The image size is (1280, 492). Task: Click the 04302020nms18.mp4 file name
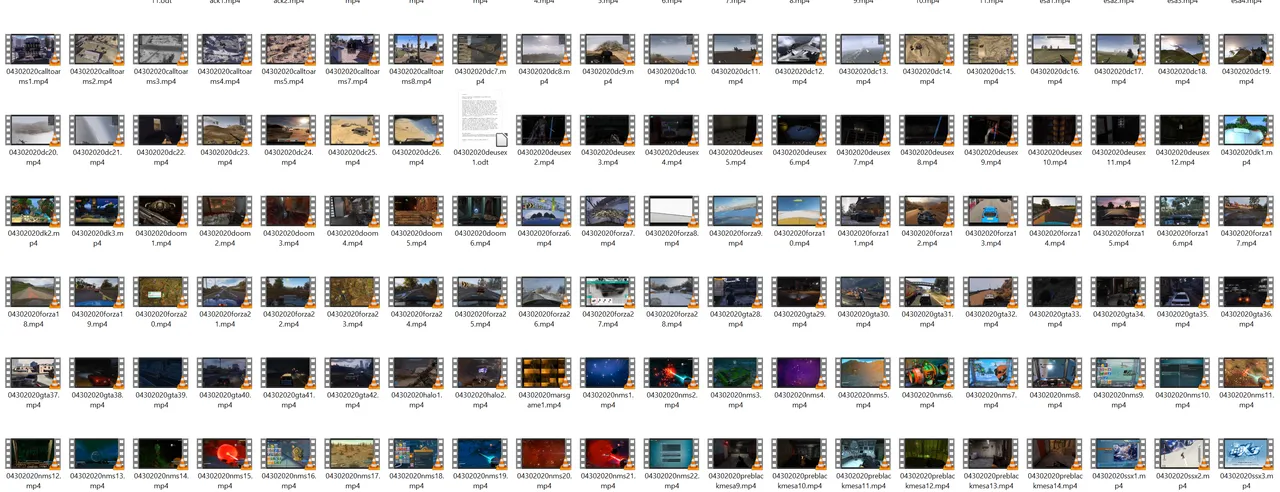coord(416,481)
